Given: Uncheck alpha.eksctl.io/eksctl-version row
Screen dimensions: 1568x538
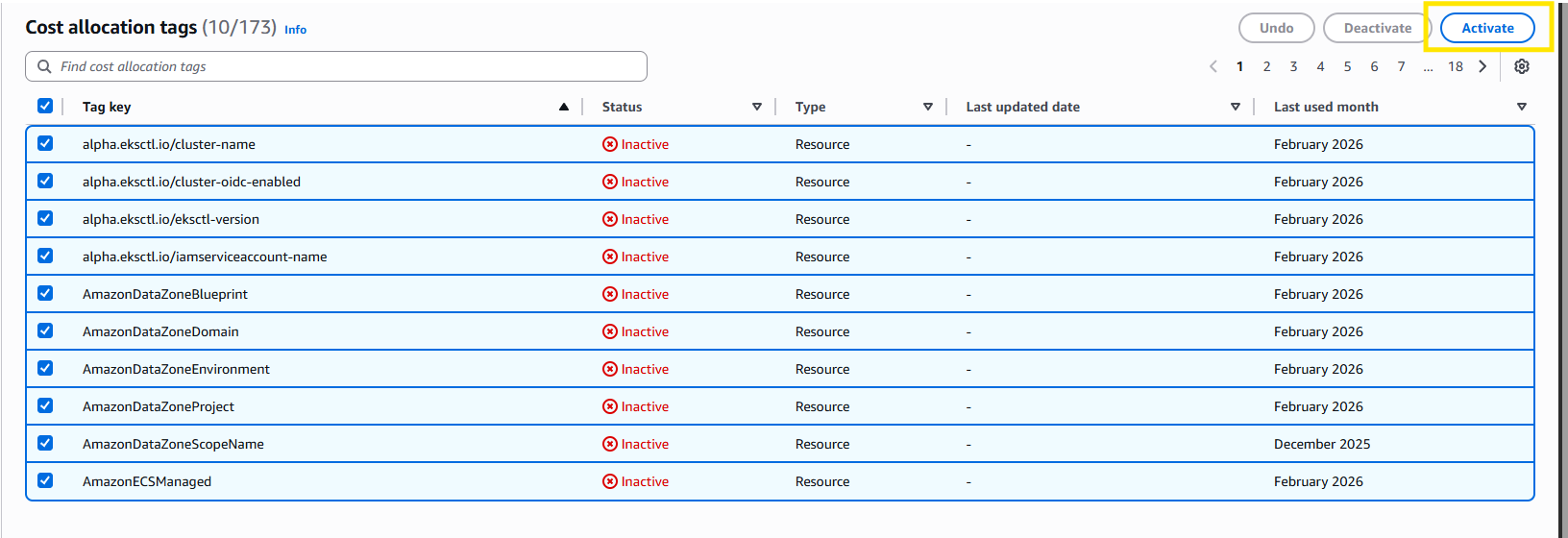Looking at the screenshot, I should click(x=45, y=218).
